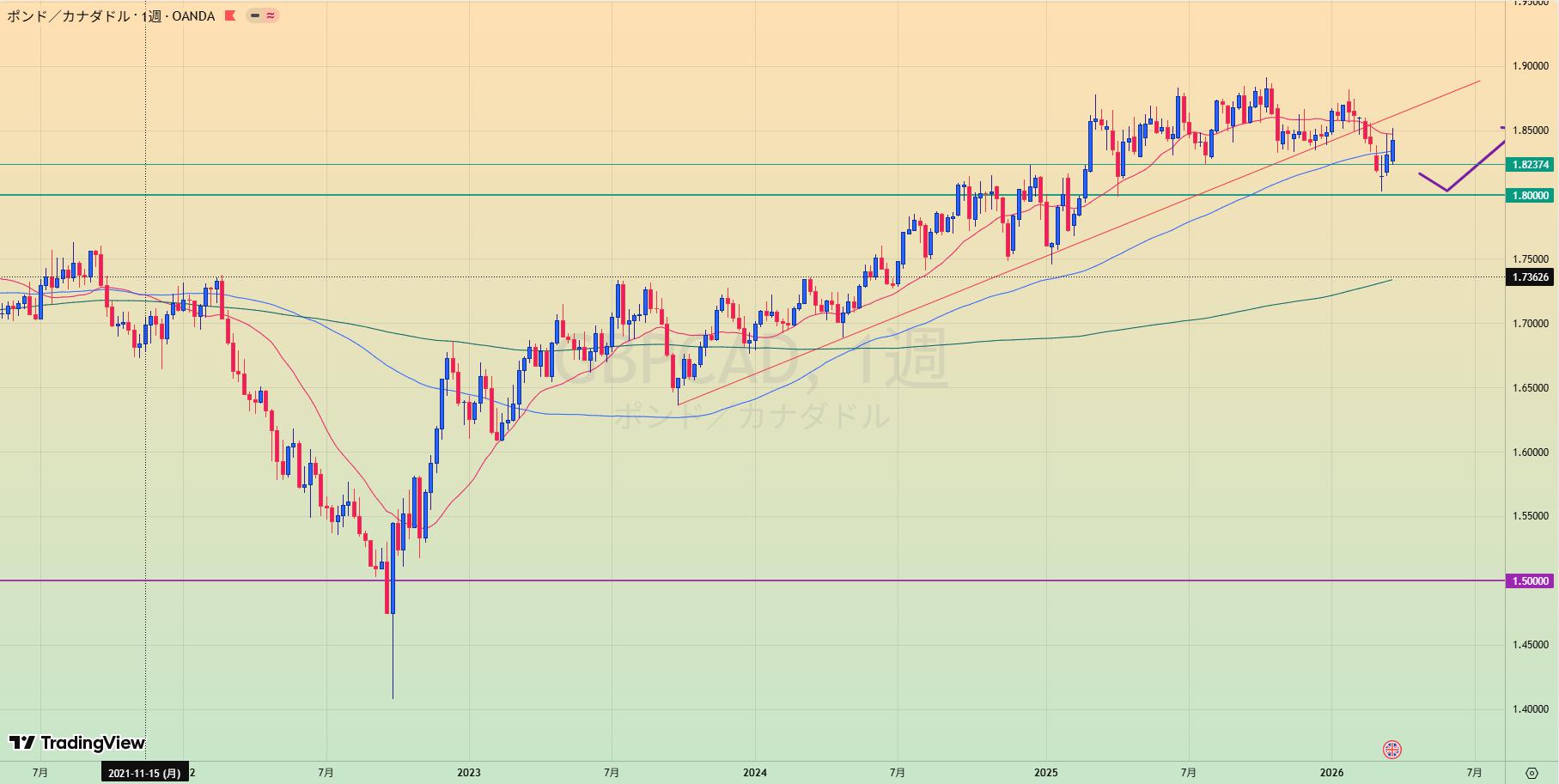Screen dimensions: 1559x784
Task: Click the TradingView logo
Action: tap(76, 743)
